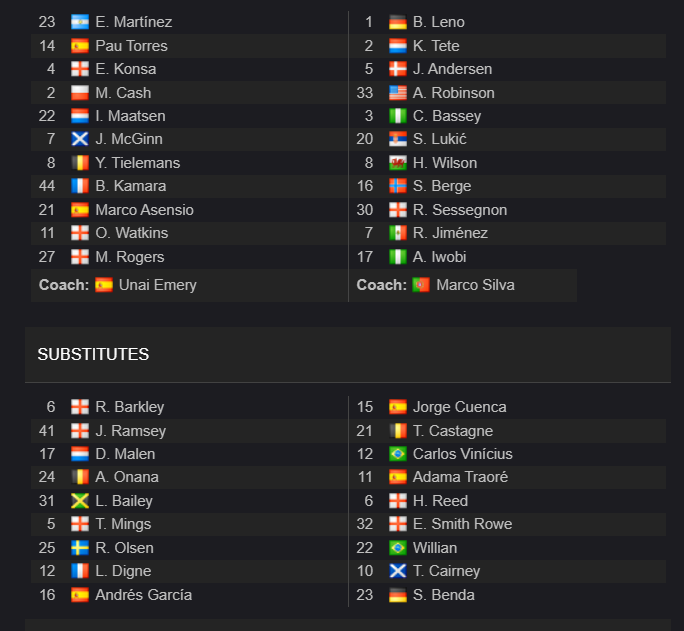Click the Norway flag next to S. Berge
Image resolution: width=684 pixels, height=631 pixels.
(398, 186)
